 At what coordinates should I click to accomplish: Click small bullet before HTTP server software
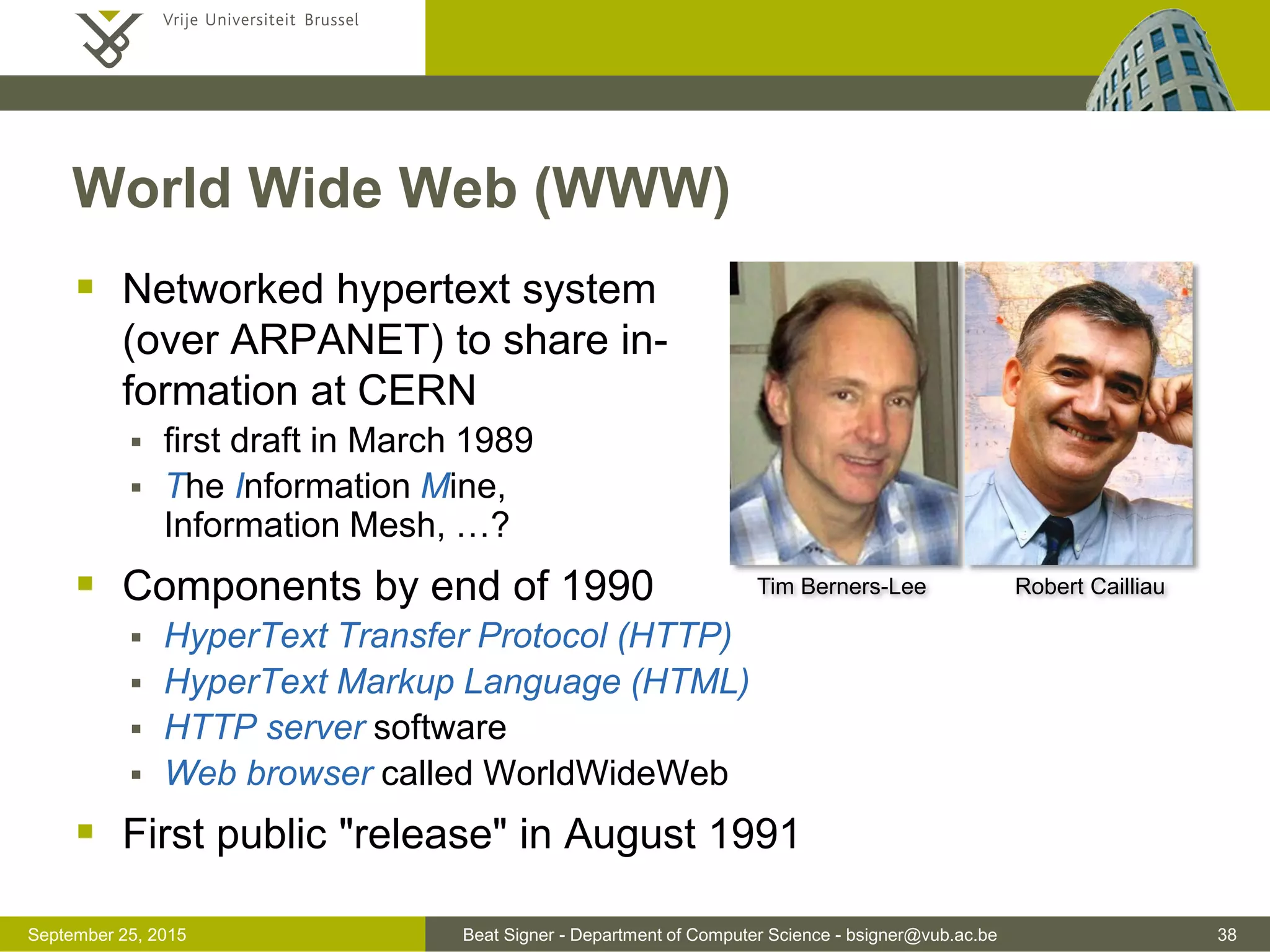click(136, 729)
